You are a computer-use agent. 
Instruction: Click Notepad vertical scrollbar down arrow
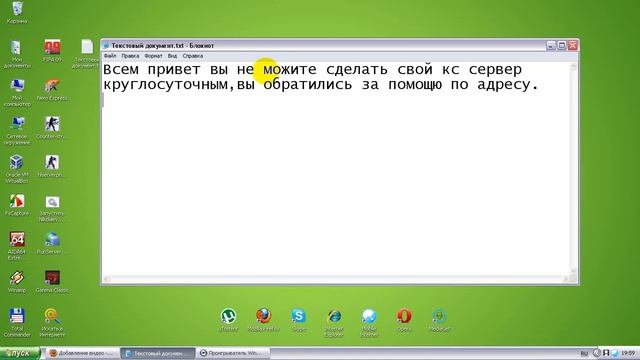pos(573,271)
